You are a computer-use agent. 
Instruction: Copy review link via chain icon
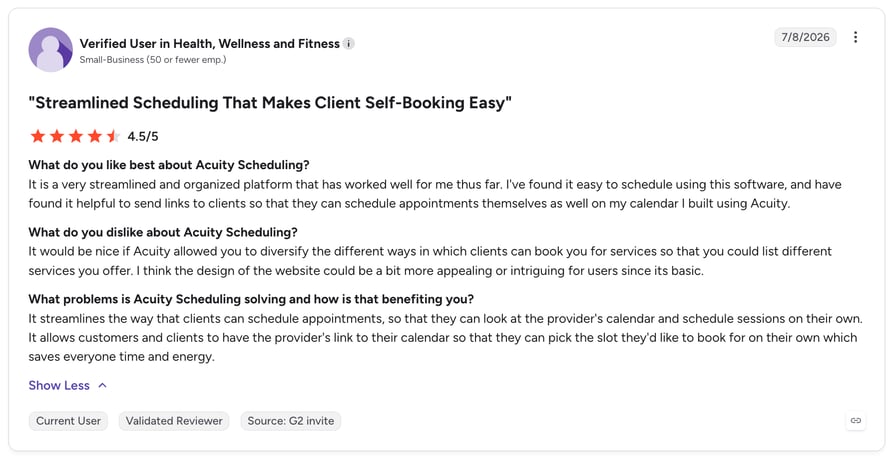(856, 421)
